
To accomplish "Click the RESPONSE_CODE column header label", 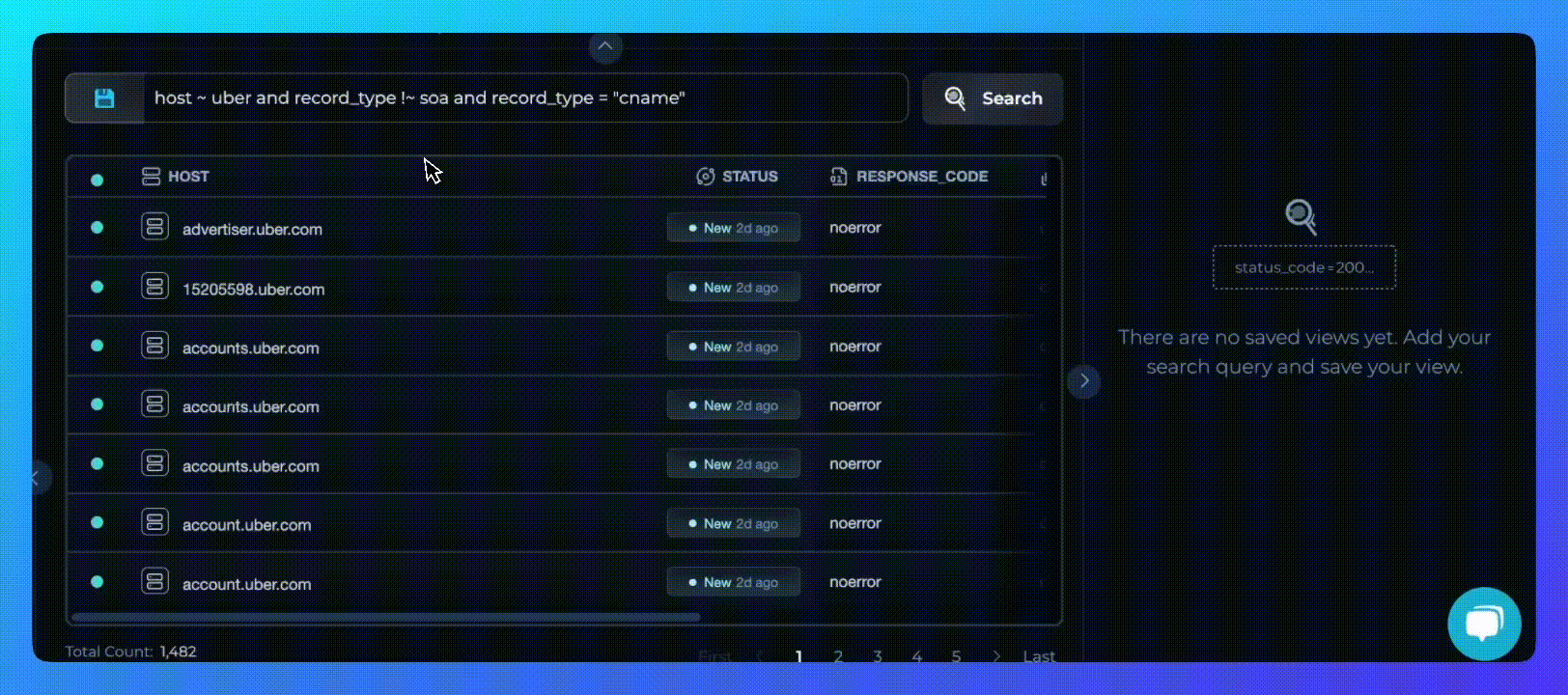I will point(922,177).
